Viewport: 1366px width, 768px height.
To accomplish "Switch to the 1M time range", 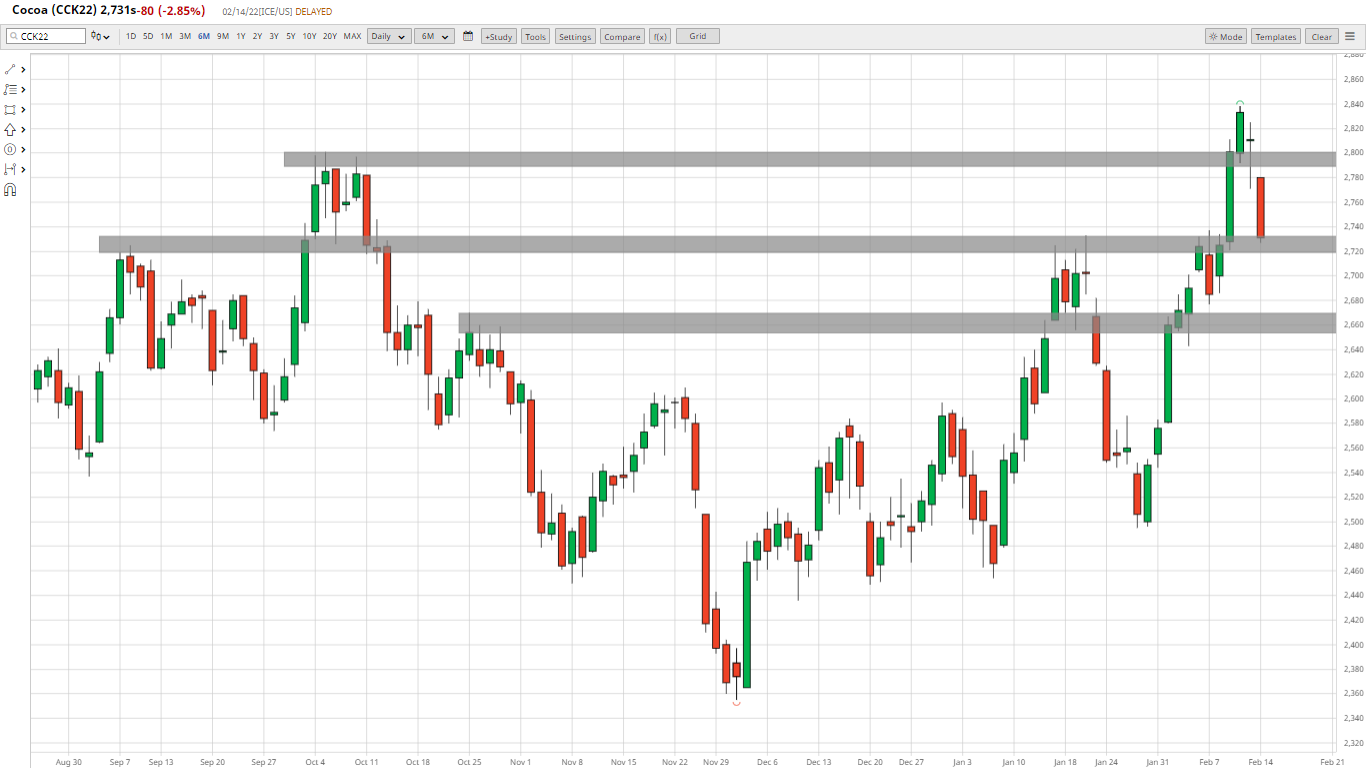I will [166, 36].
